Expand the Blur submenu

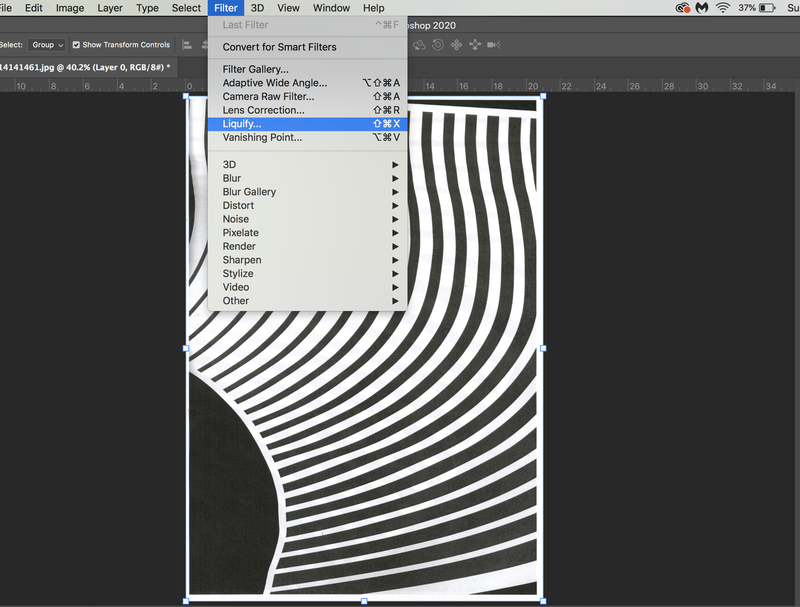pyautogui.click(x=307, y=178)
